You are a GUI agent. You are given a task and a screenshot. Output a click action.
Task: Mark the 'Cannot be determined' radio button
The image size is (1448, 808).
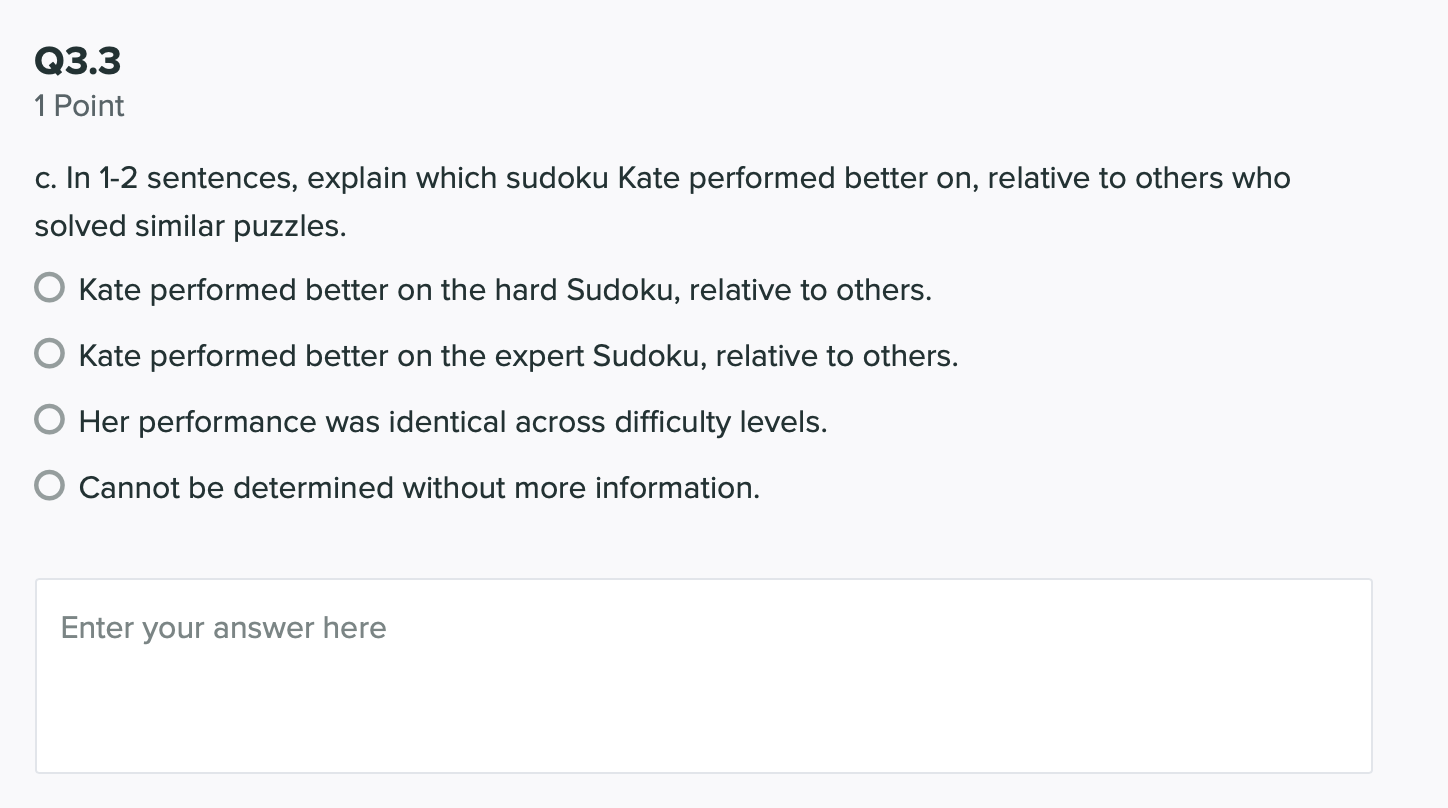click(x=49, y=486)
